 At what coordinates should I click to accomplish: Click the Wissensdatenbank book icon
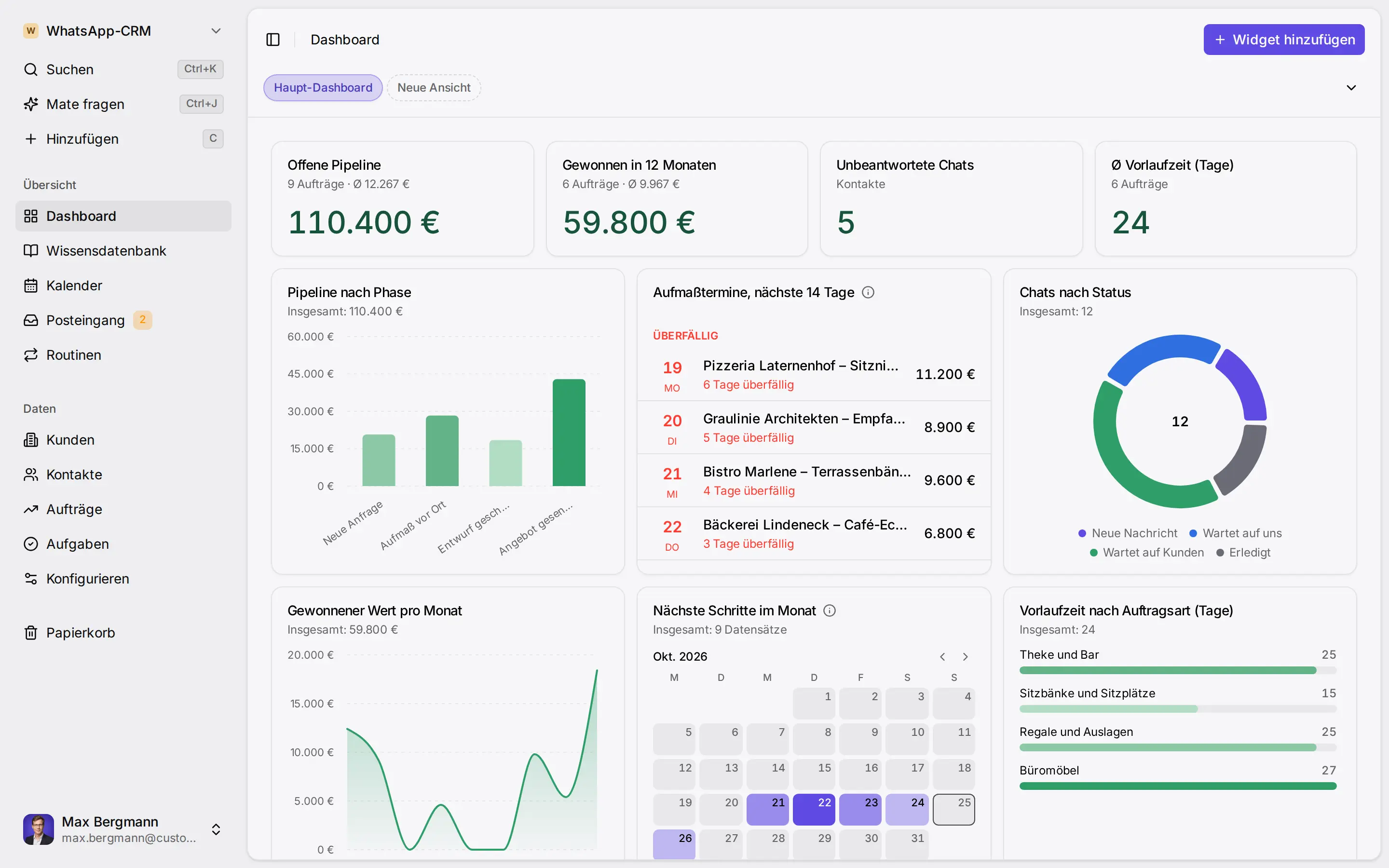(x=30, y=251)
